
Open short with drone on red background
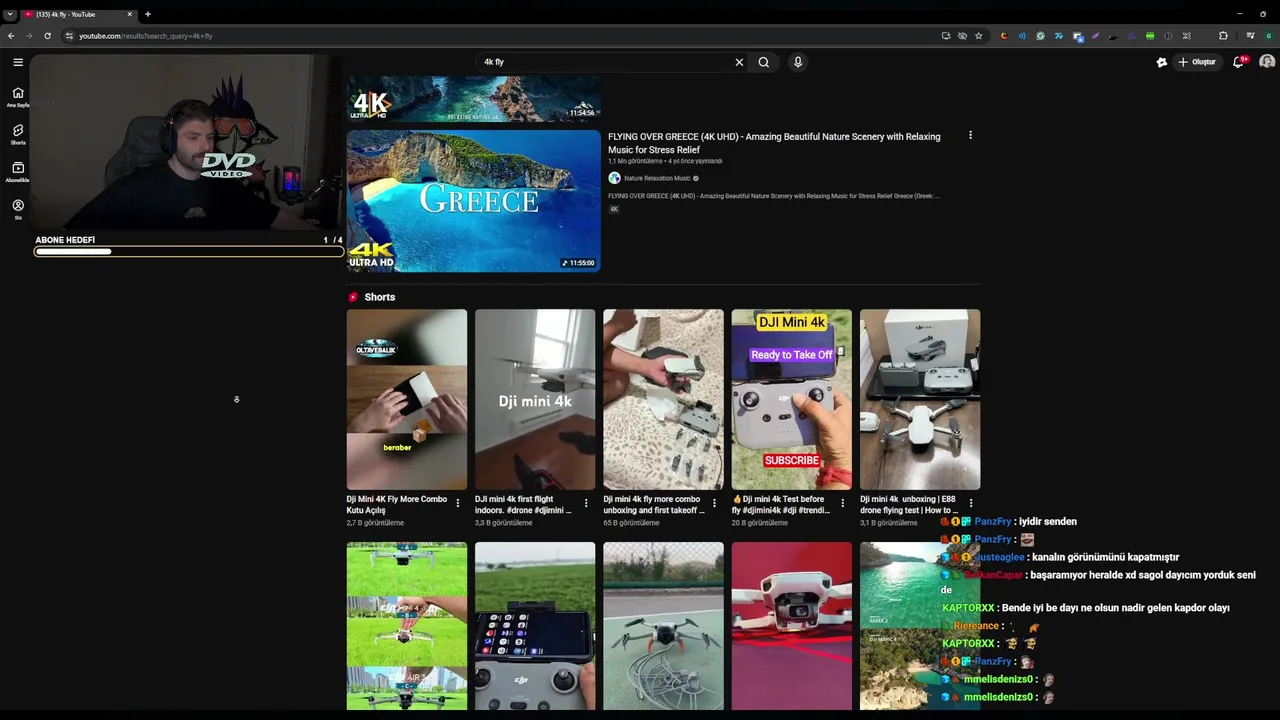[792, 626]
